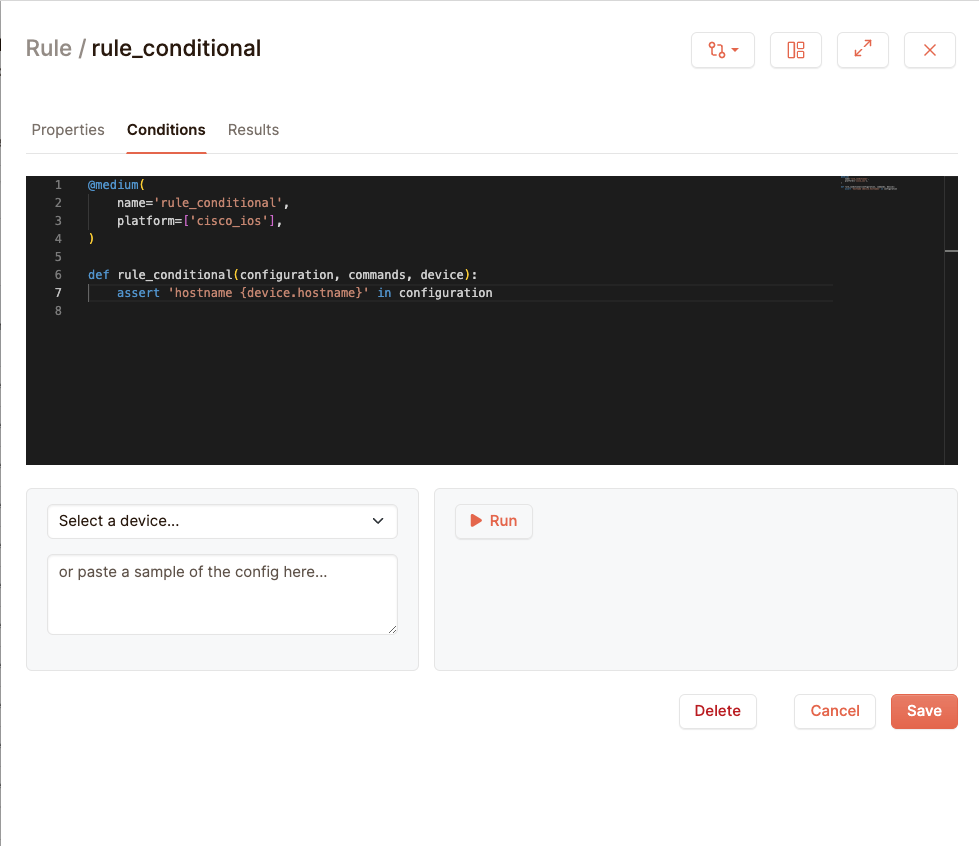Switch to the Properties tab
Viewport: 979px width, 846px height.
pos(68,130)
